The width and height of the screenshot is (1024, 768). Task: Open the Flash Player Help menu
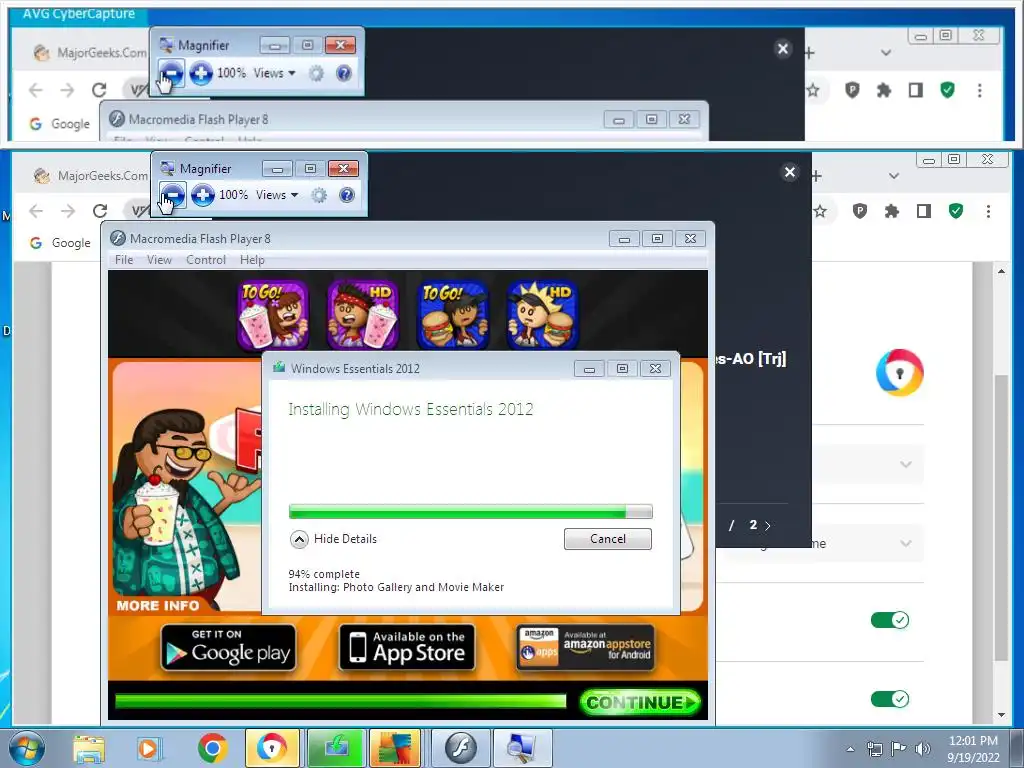click(252, 260)
